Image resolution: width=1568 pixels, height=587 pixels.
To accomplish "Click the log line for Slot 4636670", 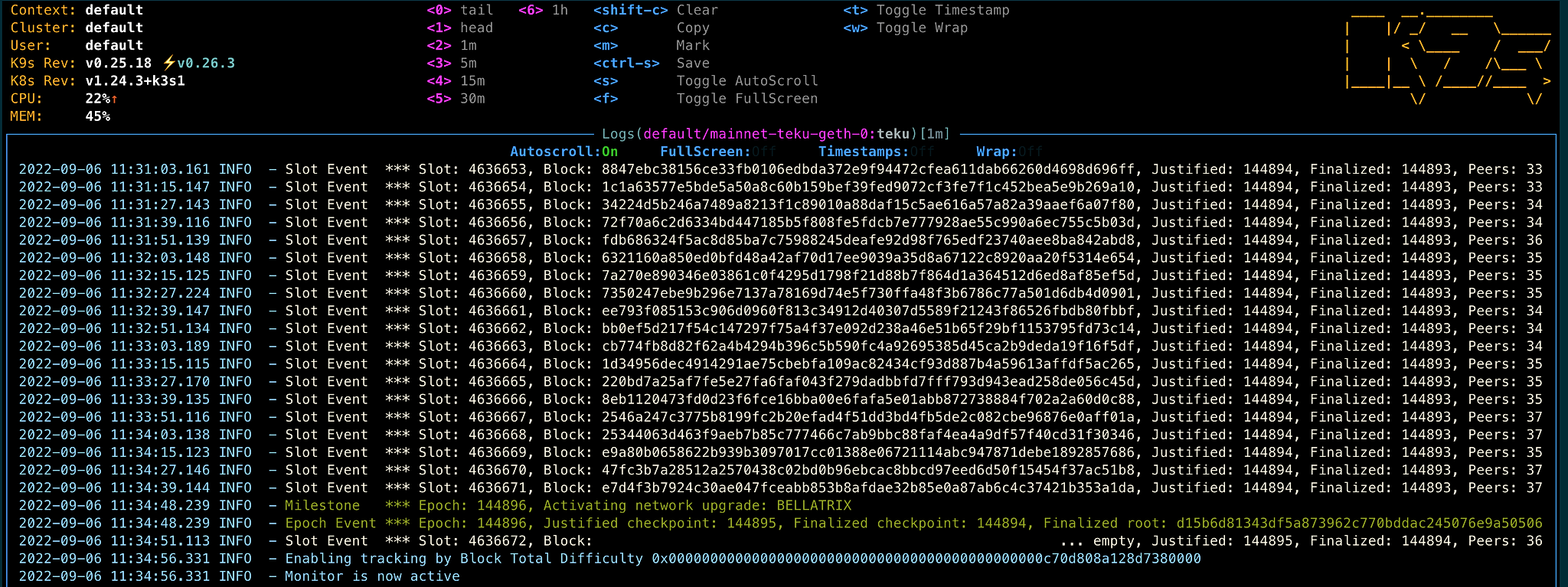I will 781,469.
